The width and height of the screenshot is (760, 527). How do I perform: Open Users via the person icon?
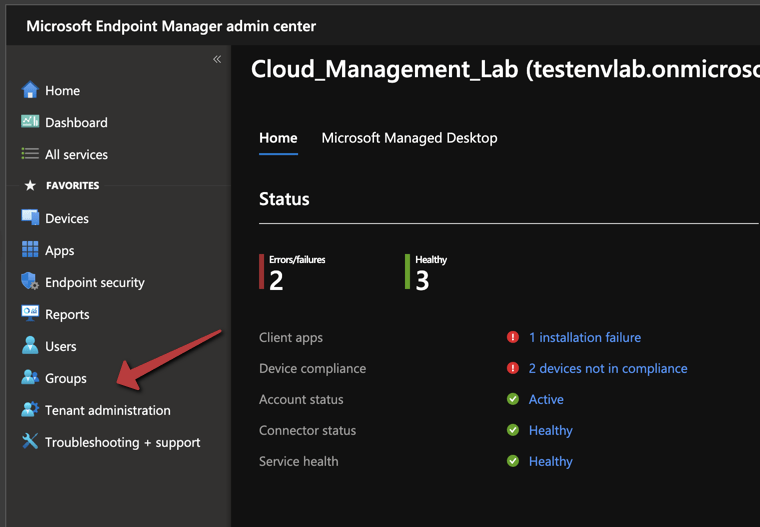pos(30,346)
